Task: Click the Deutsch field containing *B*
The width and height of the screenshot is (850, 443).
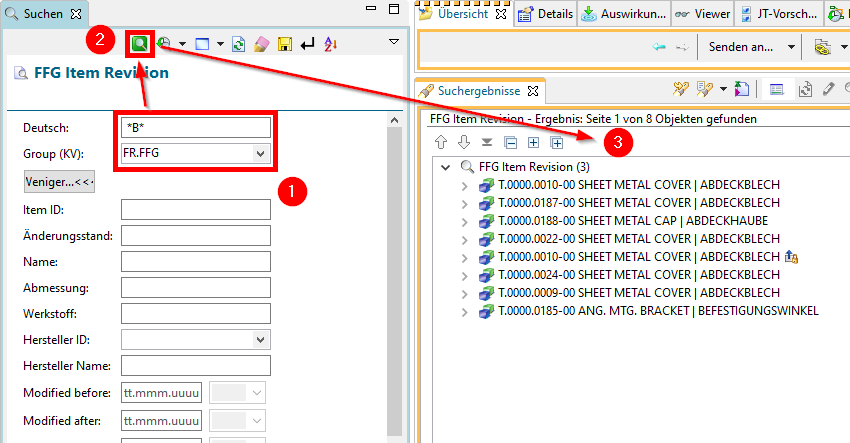Action: point(195,127)
